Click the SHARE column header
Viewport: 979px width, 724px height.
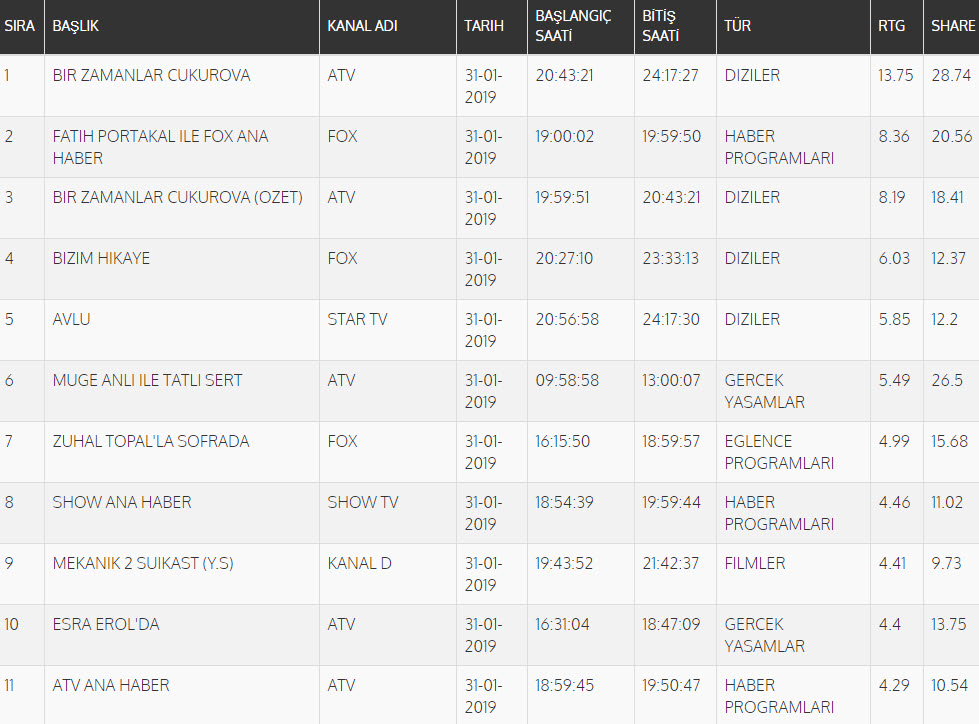(952, 26)
